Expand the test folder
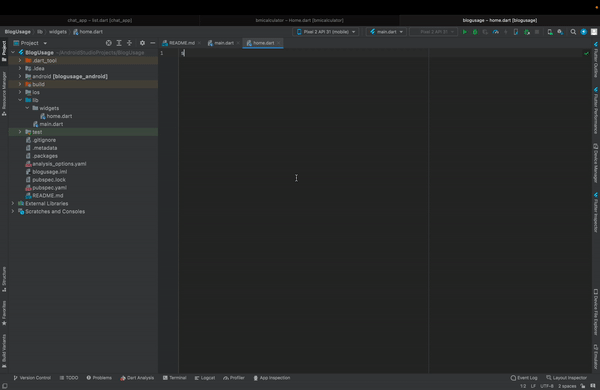 point(20,132)
